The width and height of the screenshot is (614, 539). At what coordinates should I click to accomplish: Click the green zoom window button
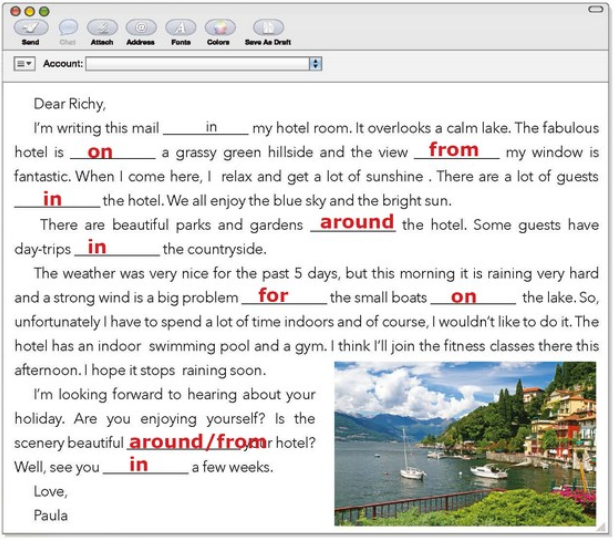44,11
